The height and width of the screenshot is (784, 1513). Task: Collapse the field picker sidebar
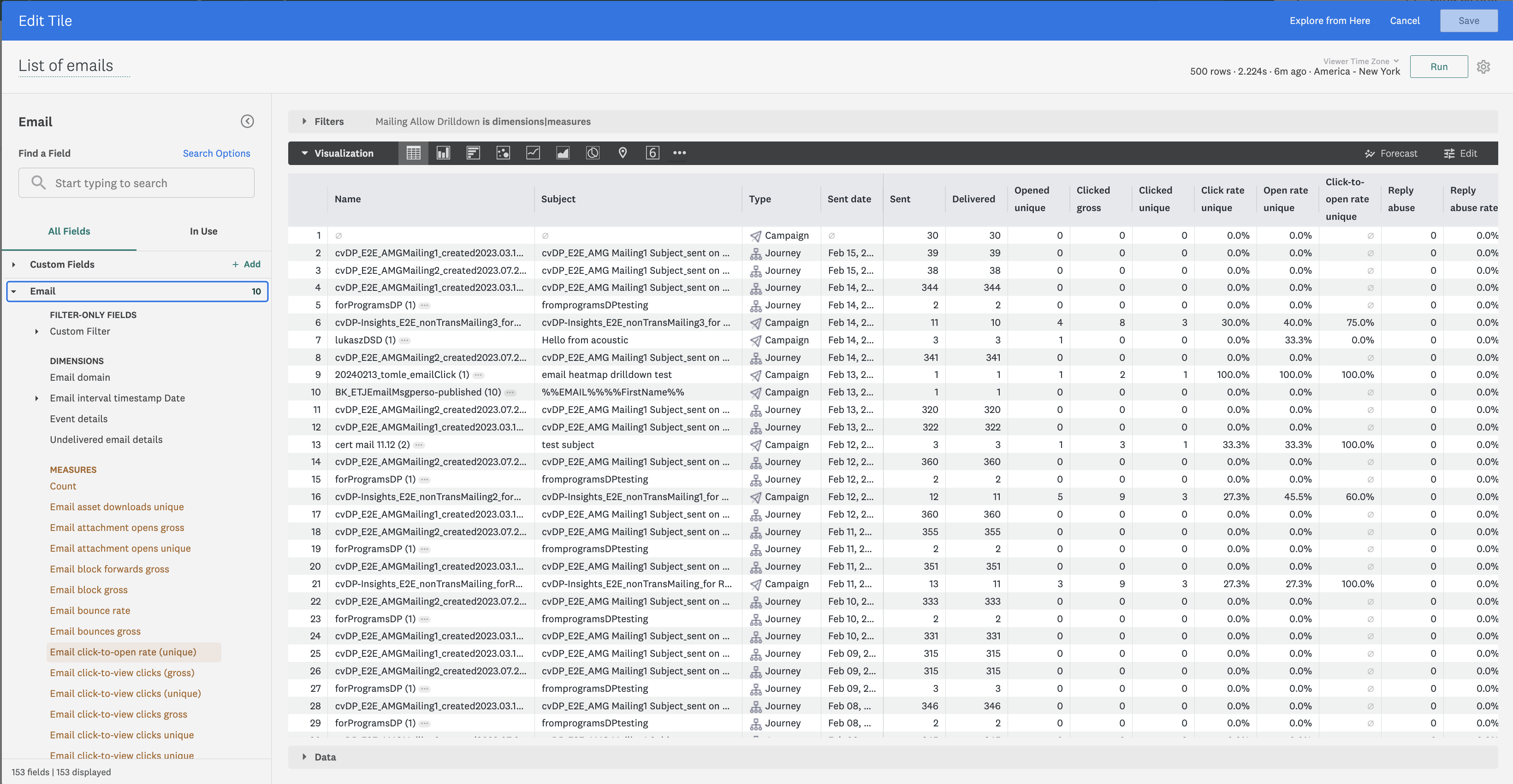point(247,122)
